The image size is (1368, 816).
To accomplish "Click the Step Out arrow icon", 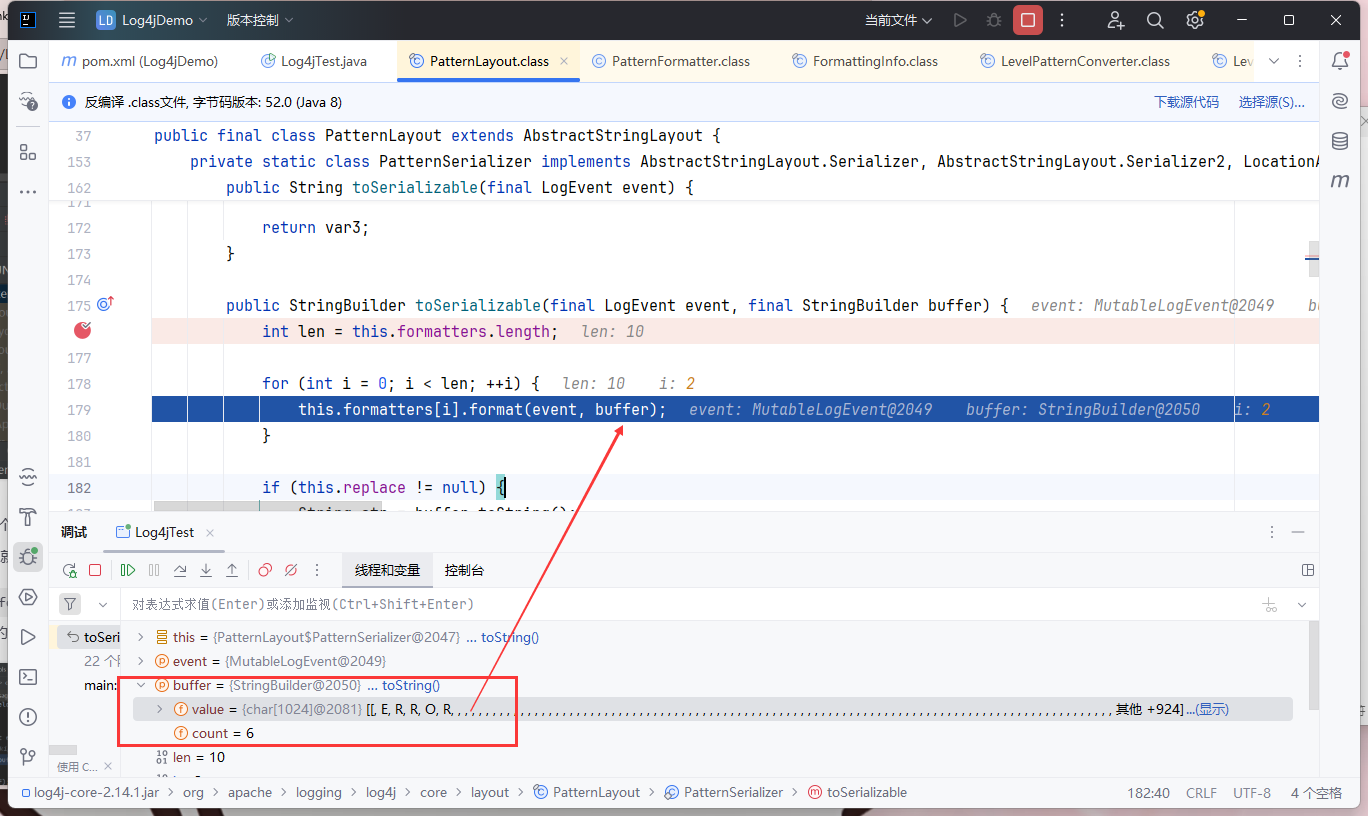I will (x=232, y=570).
